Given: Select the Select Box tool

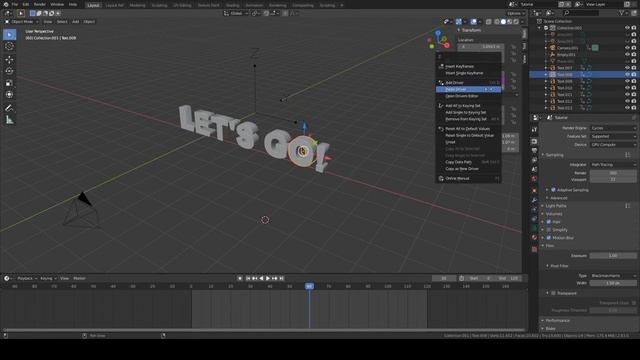Looking at the screenshot, I should [x=9, y=35].
